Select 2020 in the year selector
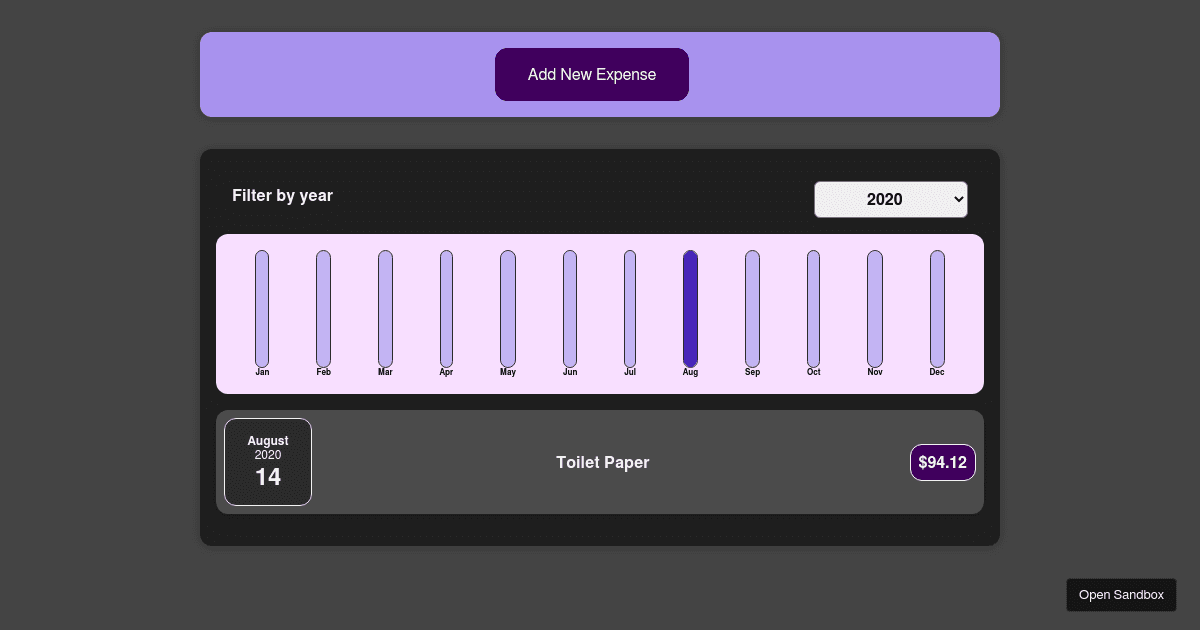This screenshot has width=1200, height=630. point(890,199)
